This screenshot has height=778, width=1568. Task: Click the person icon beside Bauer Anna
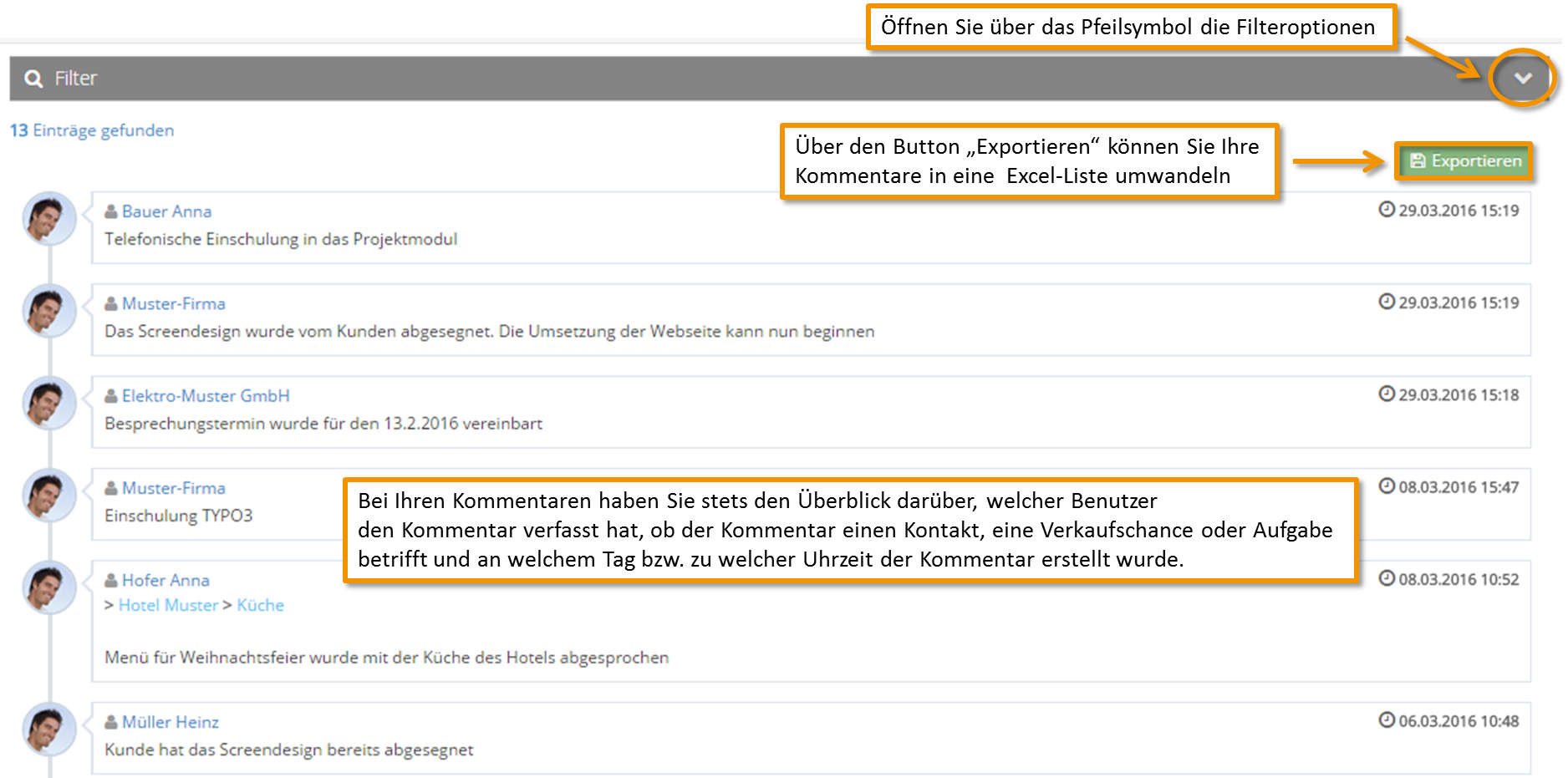(x=111, y=211)
